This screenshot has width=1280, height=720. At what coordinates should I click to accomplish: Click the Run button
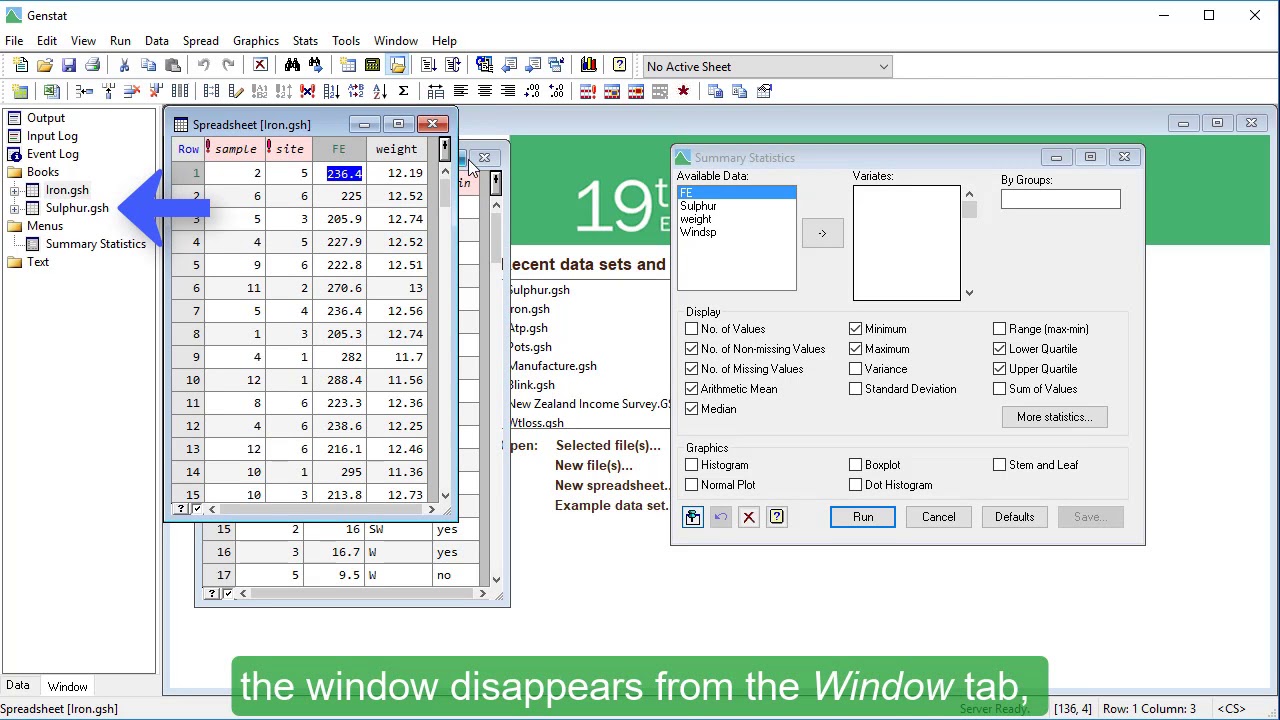[x=863, y=517]
